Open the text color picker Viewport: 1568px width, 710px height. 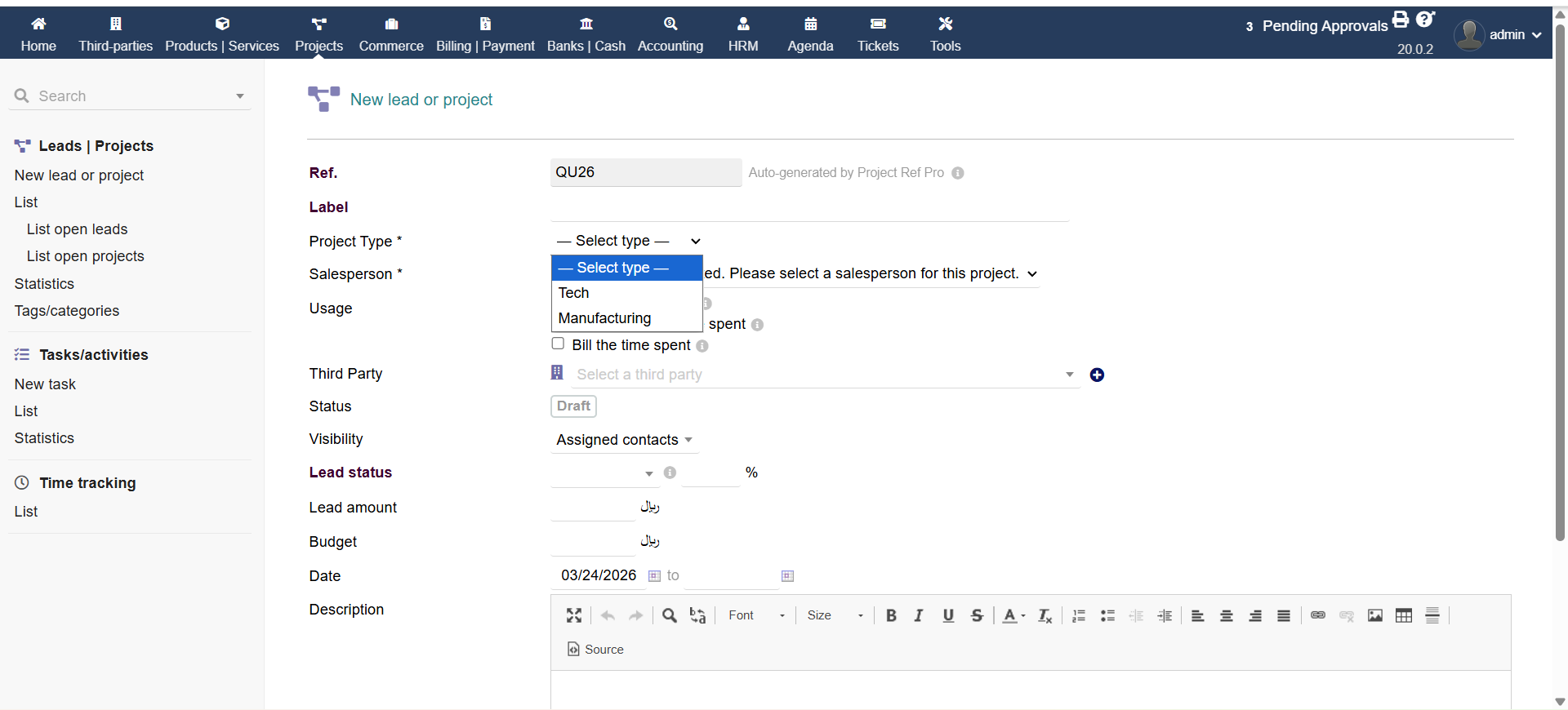coord(1013,615)
